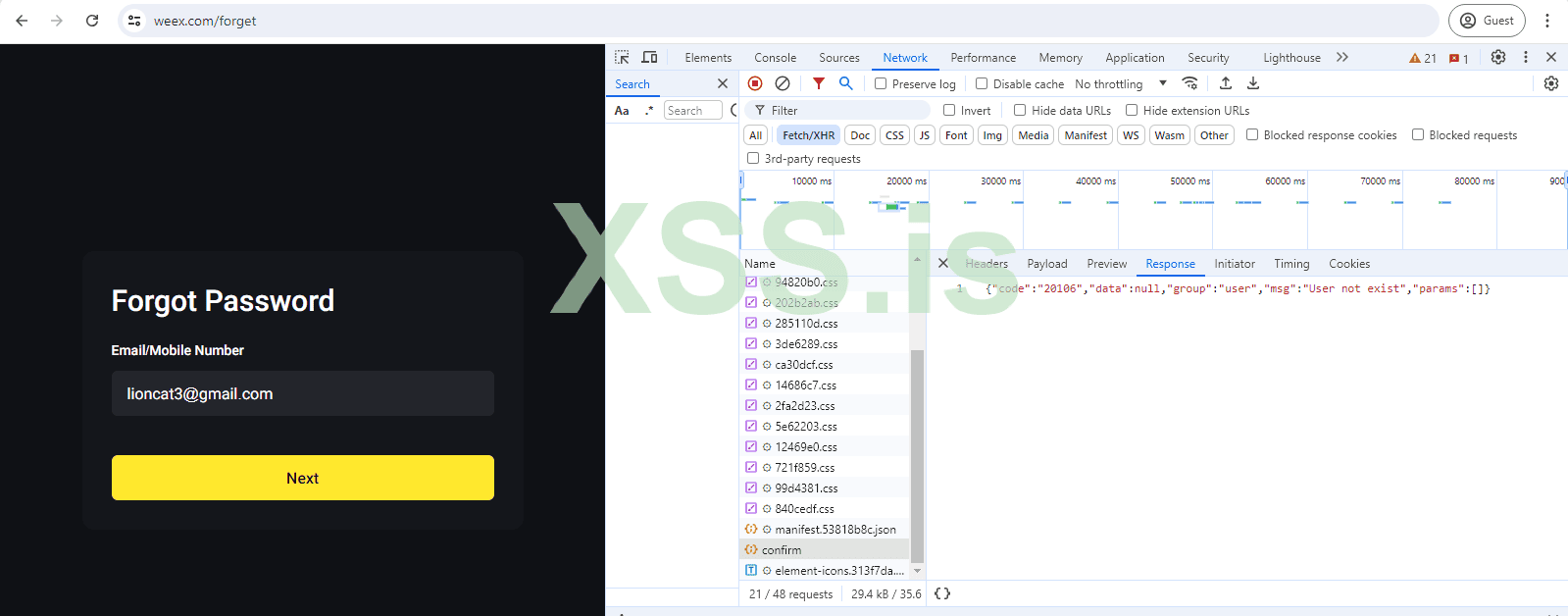
Task: Toggle regular expression search option
Action: point(649,111)
